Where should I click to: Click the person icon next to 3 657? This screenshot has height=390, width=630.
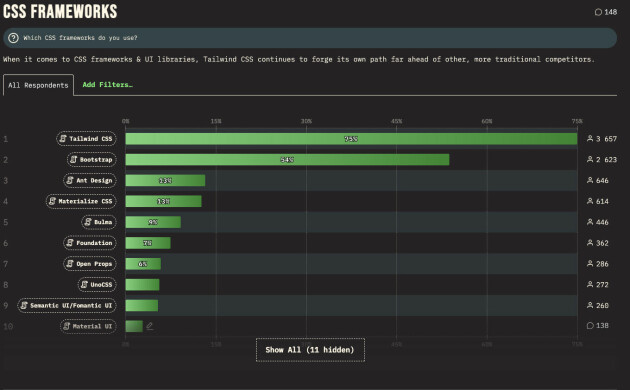point(590,139)
